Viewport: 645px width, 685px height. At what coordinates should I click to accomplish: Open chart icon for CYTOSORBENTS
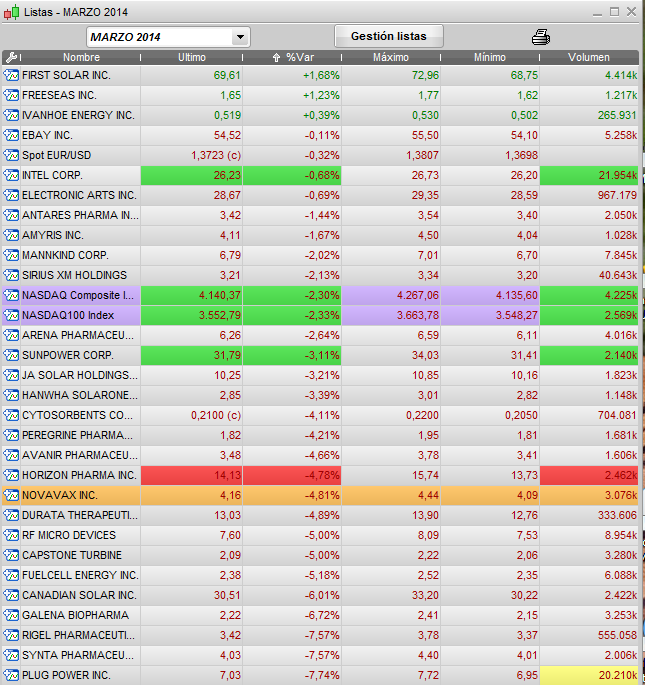click(11, 415)
